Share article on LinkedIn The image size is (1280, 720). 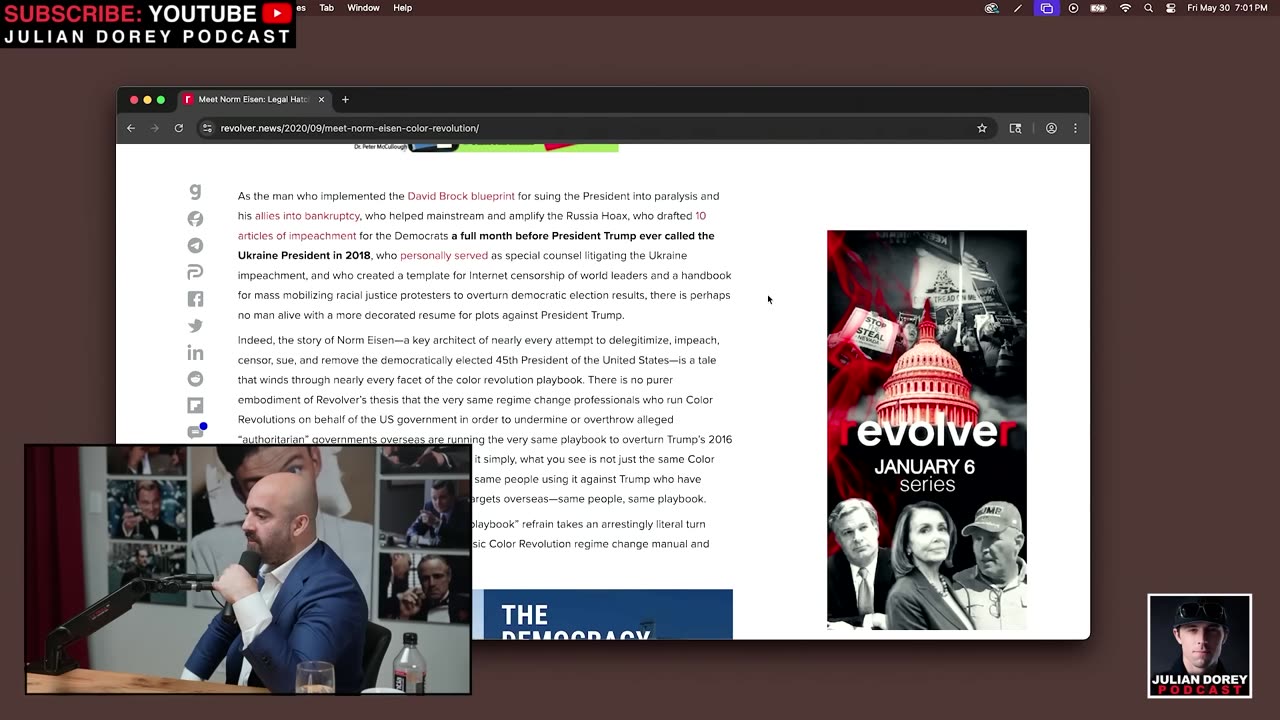click(x=195, y=352)
